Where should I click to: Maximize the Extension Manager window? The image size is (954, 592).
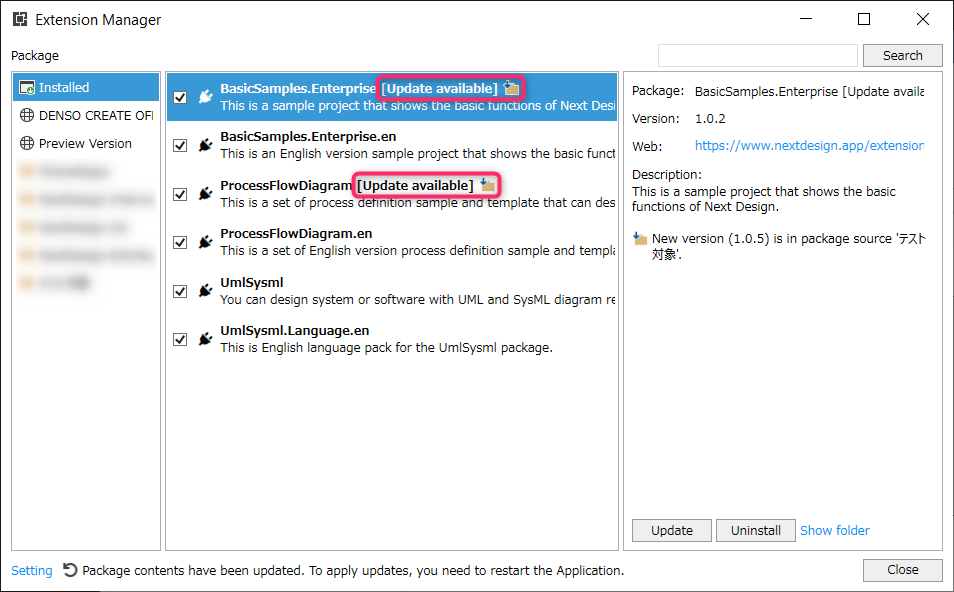(863, 19)
